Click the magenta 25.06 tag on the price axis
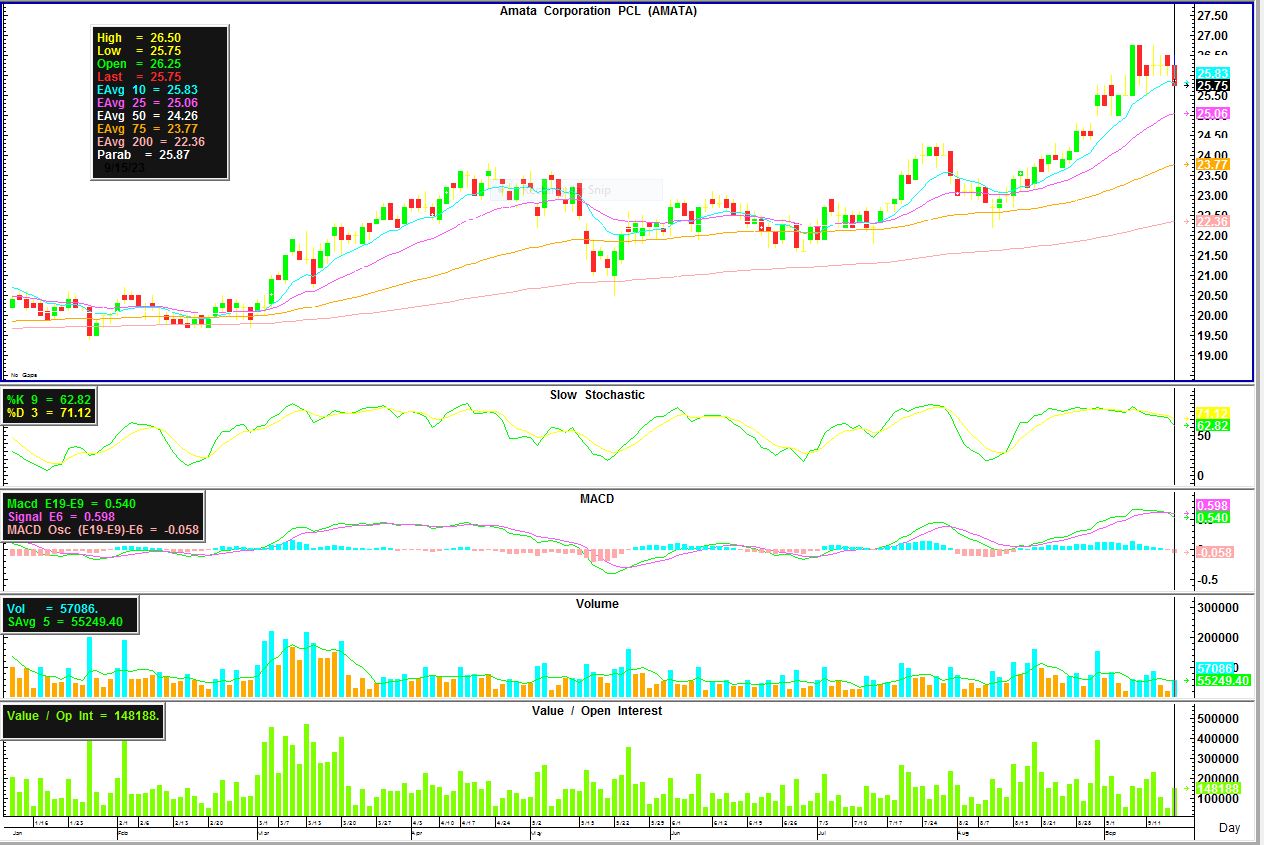 pyautogui.click(x=1212, y=114)
